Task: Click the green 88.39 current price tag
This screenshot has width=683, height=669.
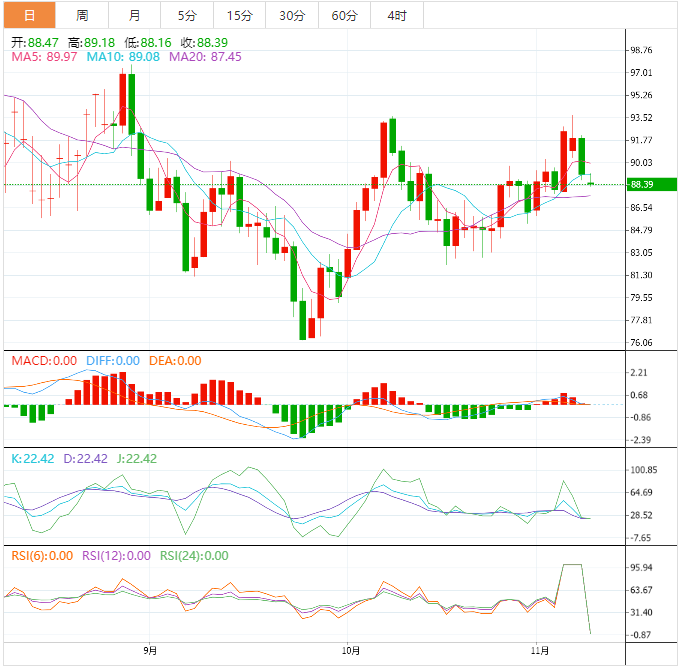Action: click(x=651, y=184)
